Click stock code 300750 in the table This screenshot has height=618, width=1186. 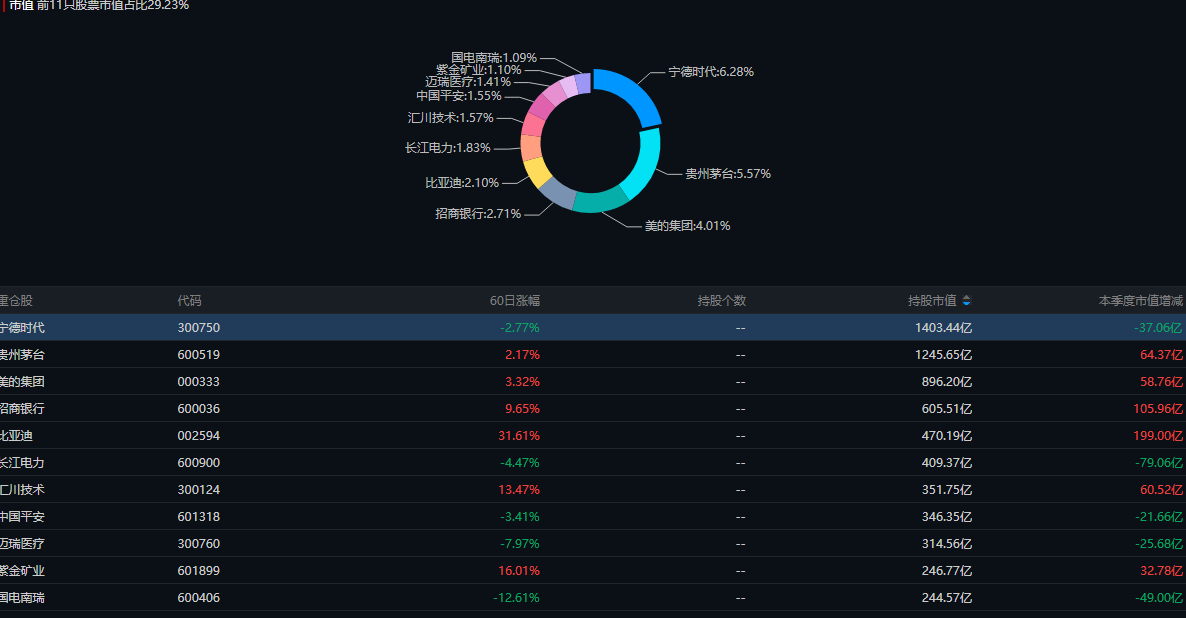(x=199, y=328)
